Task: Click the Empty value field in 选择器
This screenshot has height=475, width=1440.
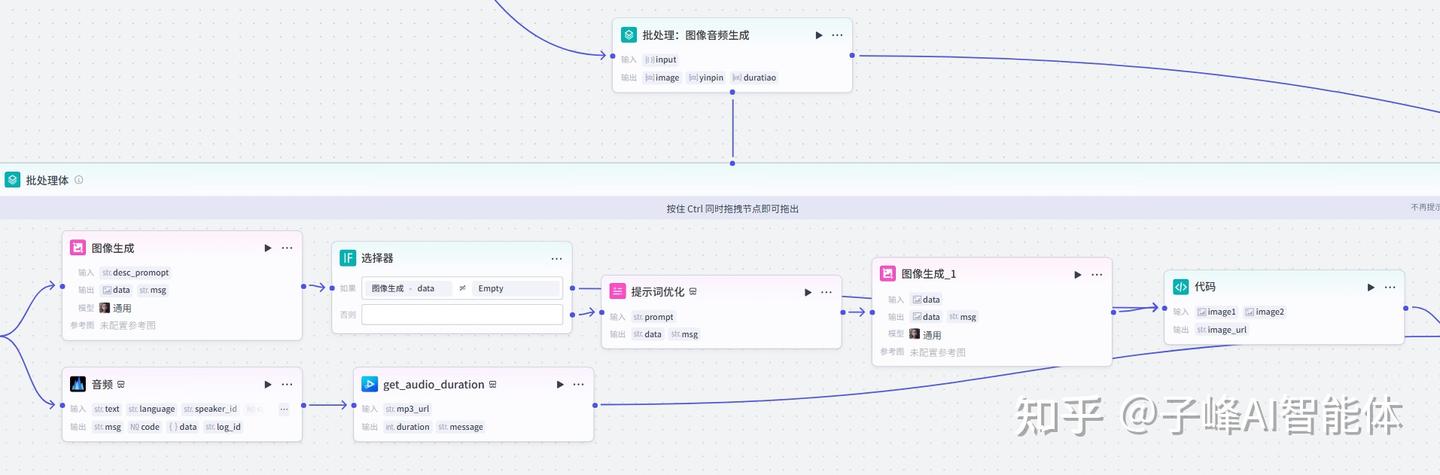Action: click(x=517, y=288)
